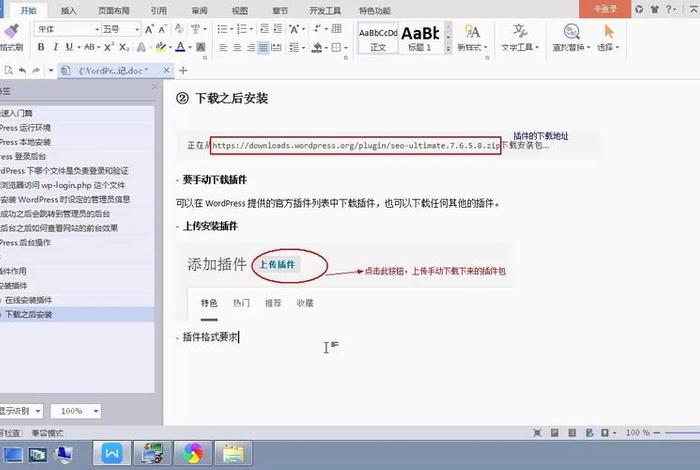The width and height of the screenshot is (700, 470).
Task: Click Increase Indent icon
Action: pyautogui.click(x=278, y=29)
